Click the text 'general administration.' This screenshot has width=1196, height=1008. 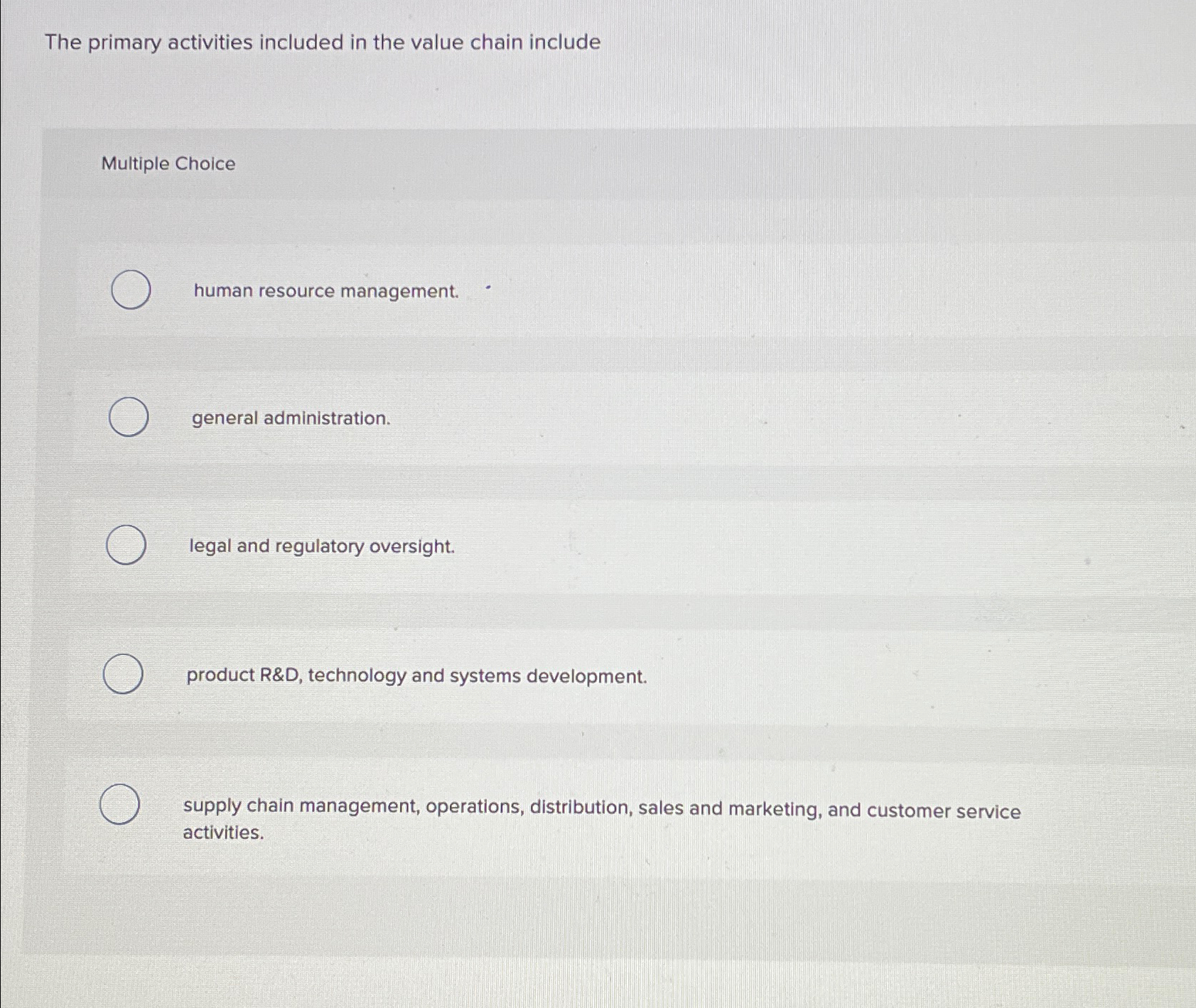coord(290,419)
